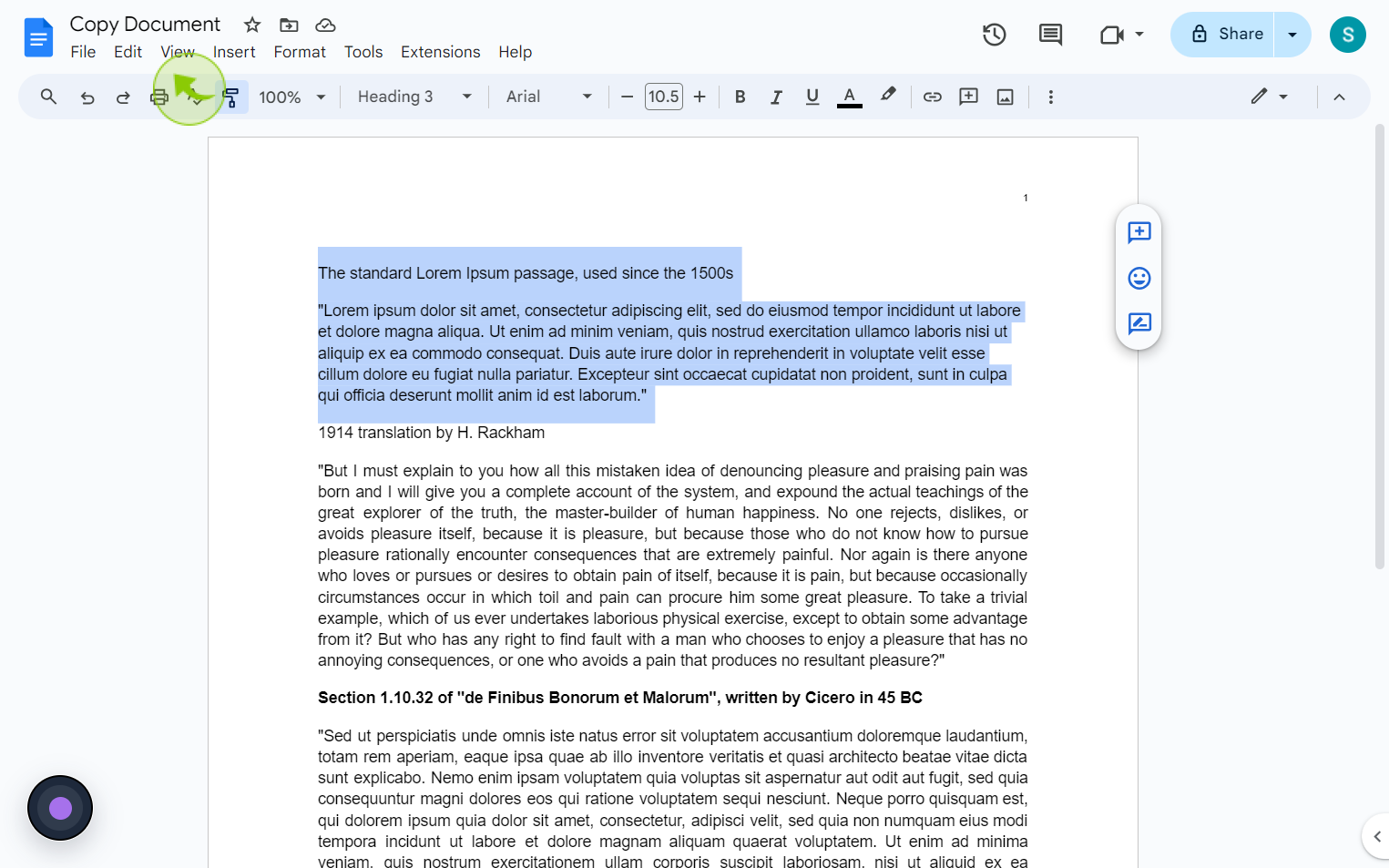Redo the last action
The height and width of the screenshot is (868, 1389).
pyautogui.click(x=123, y=97)
